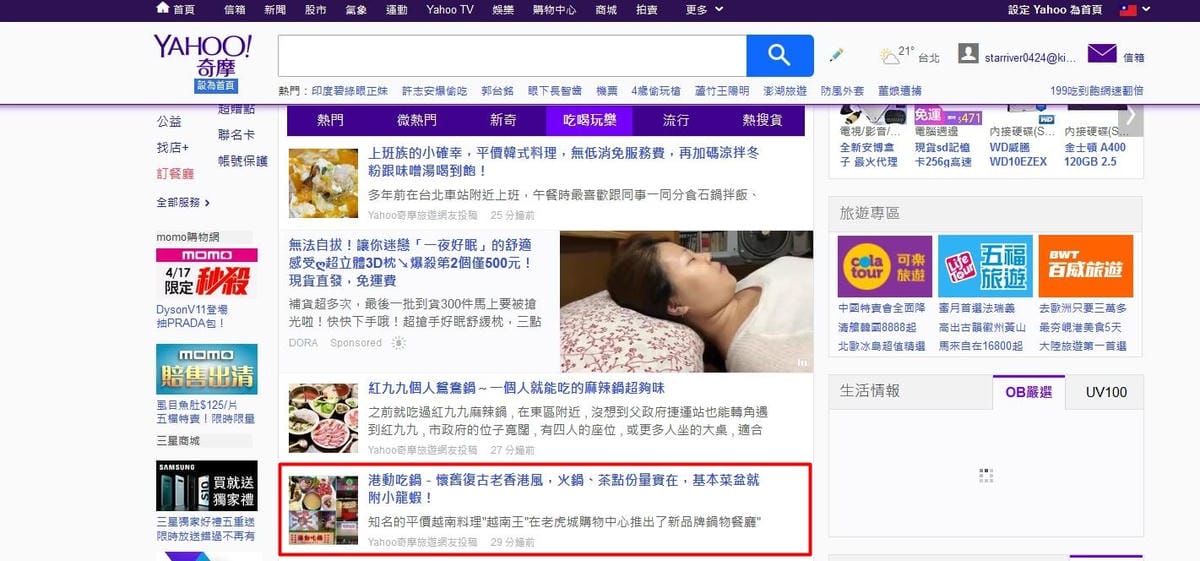Click 聯名卡 in the left sidebar
Viewport: 1200px width, 561px height.
tap(236, 134)
